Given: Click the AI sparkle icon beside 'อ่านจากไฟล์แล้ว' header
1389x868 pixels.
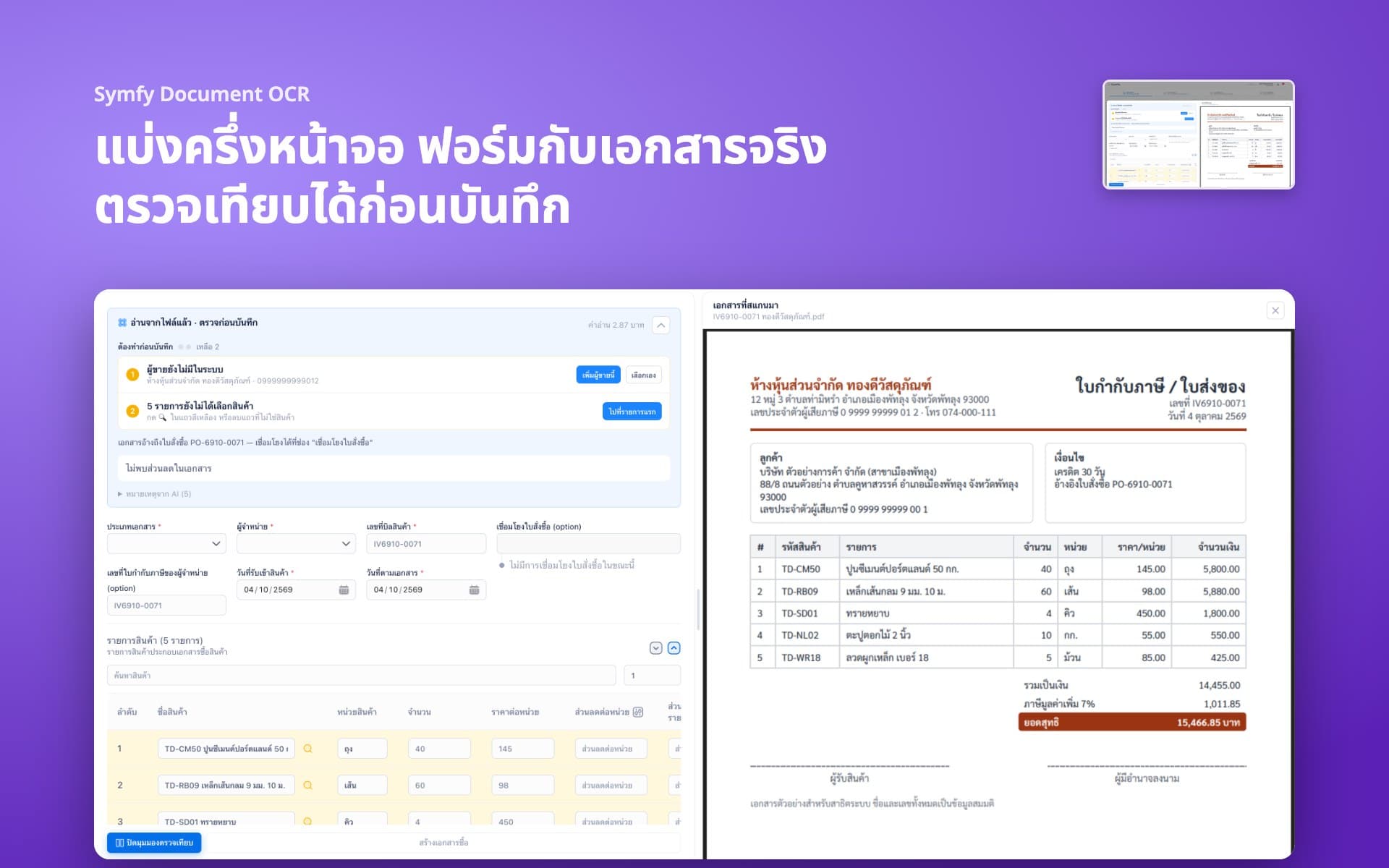Looking at the screenshot, I should [122, 323].
